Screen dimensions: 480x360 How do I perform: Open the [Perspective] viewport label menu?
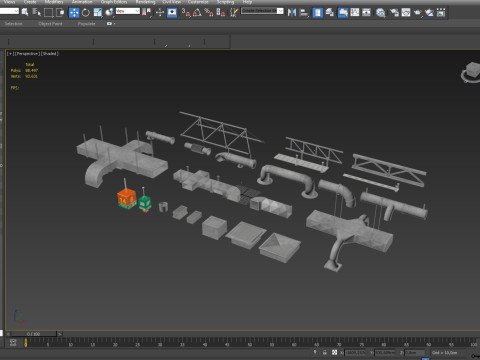tap(27, 53)
